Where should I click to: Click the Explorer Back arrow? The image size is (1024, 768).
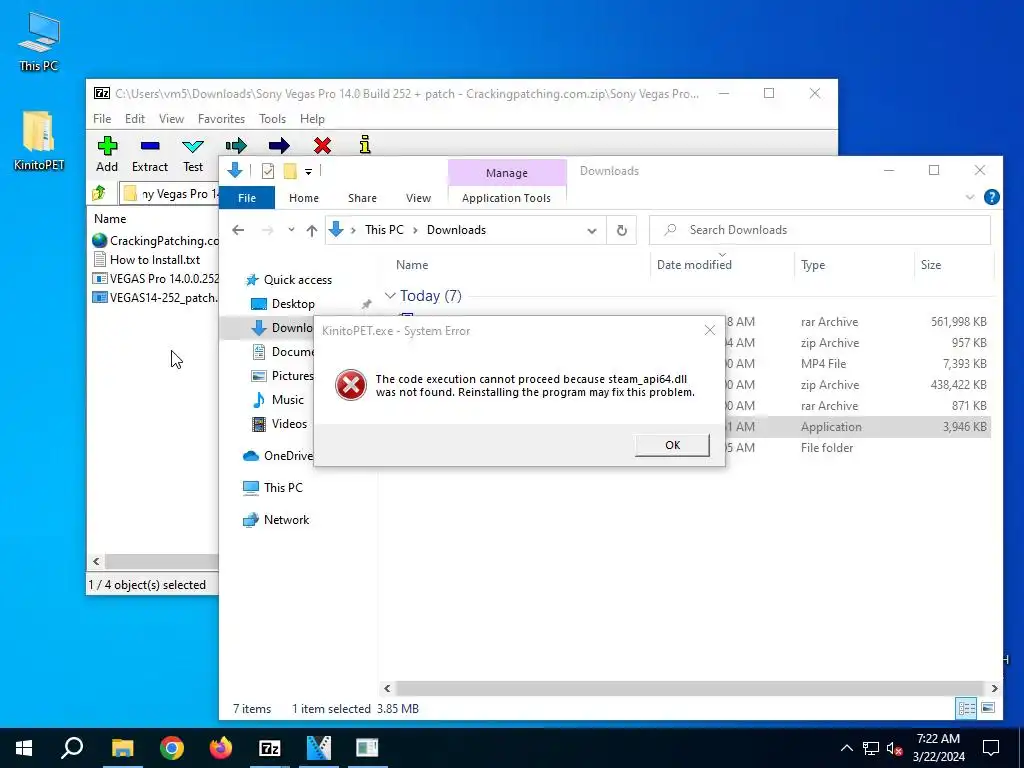(238, 230)
